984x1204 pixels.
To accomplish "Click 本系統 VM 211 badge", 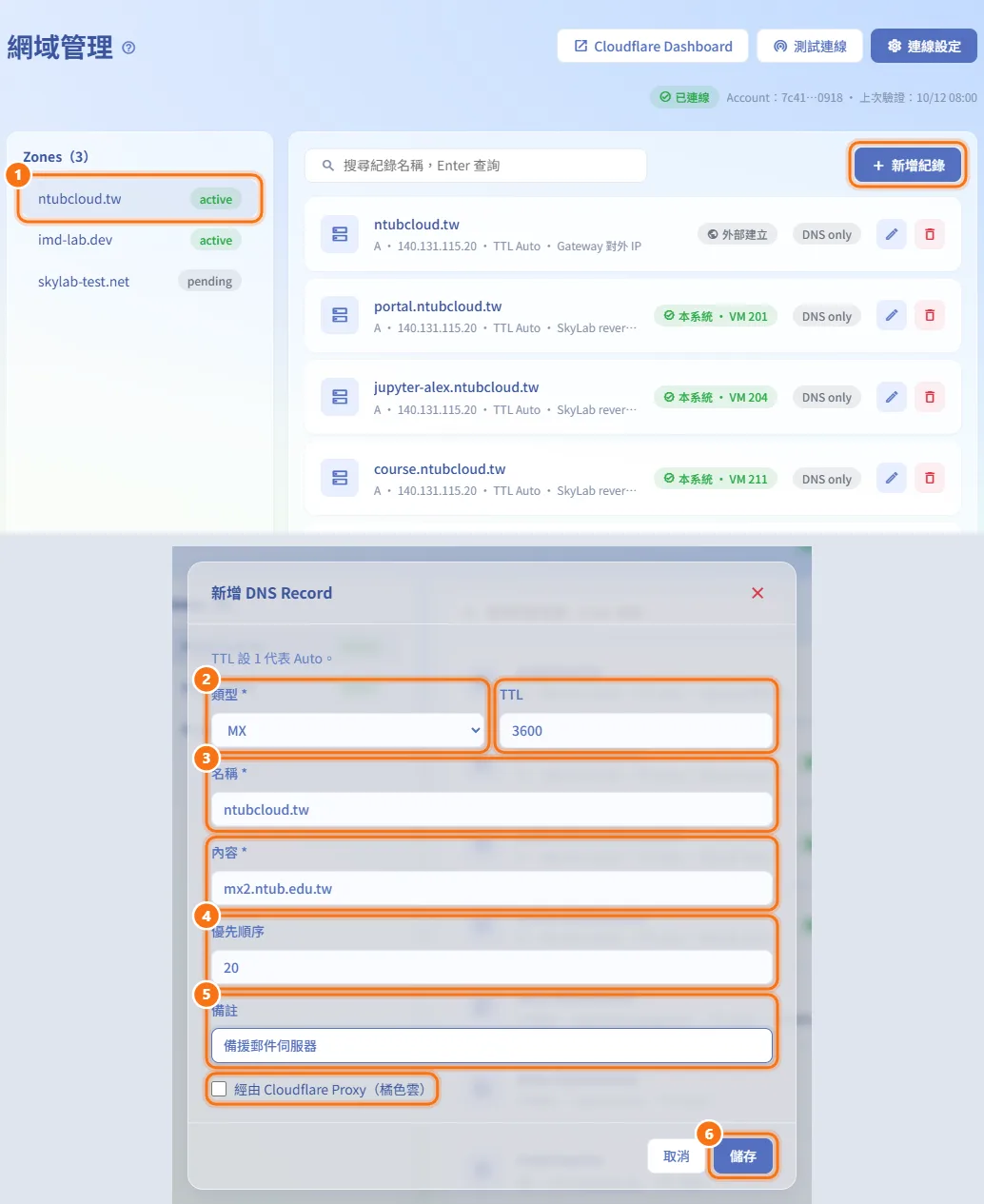I will 716,479.
